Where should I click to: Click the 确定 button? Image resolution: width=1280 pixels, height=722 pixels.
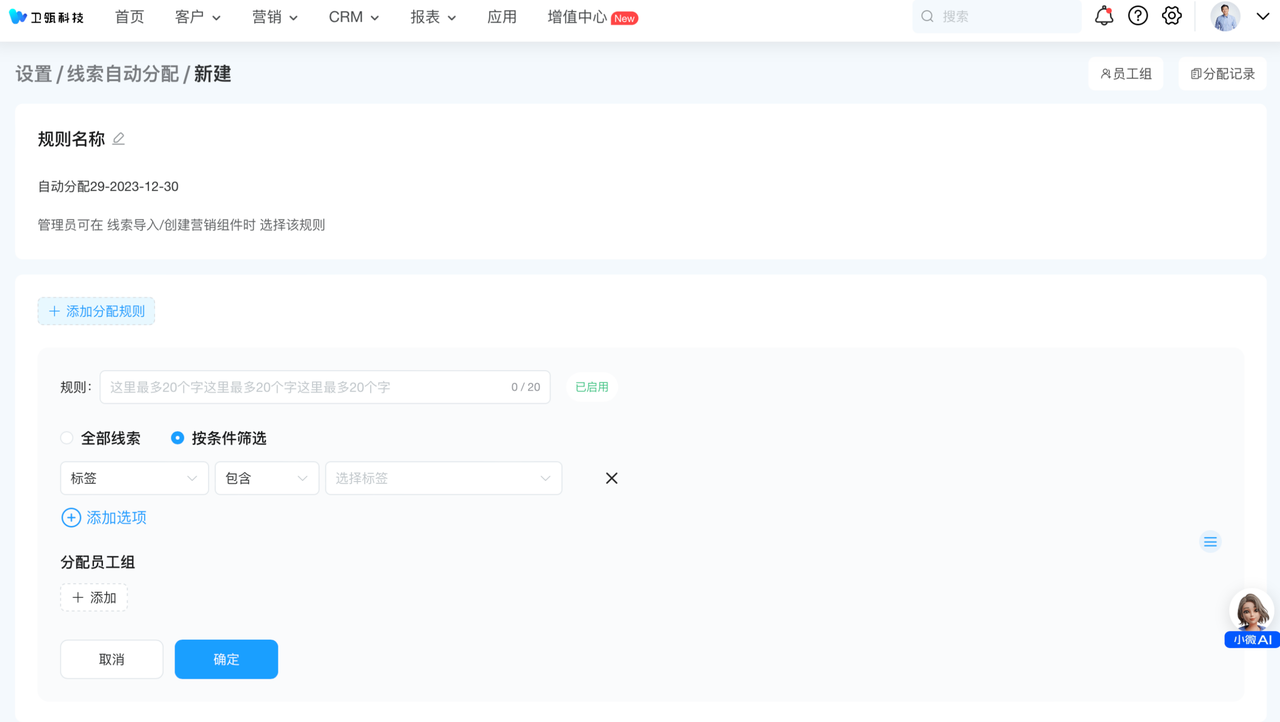pos(226,659)
